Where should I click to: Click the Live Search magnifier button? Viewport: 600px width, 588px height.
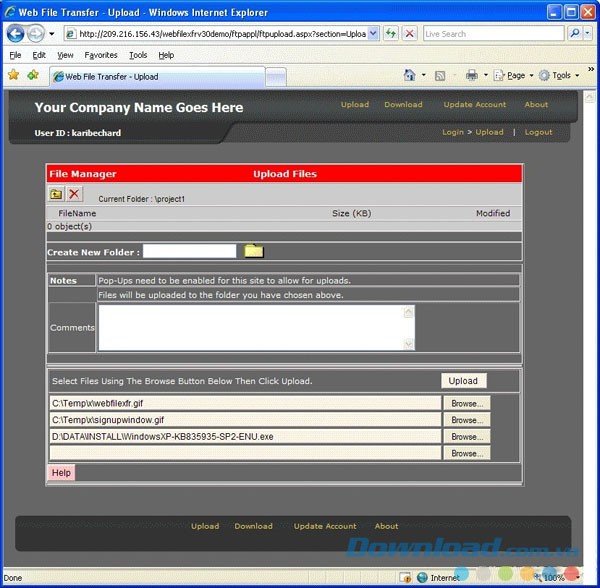(x=574, y=34)
